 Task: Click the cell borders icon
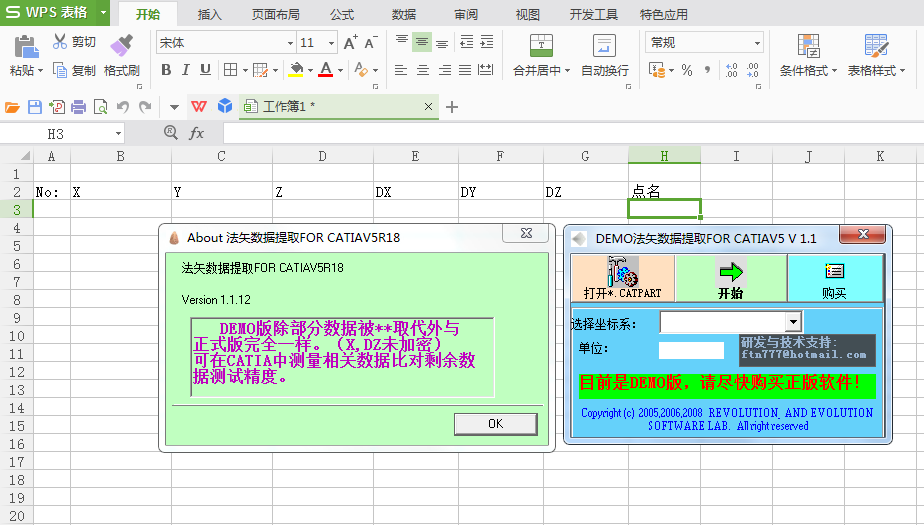pos(230,70)
